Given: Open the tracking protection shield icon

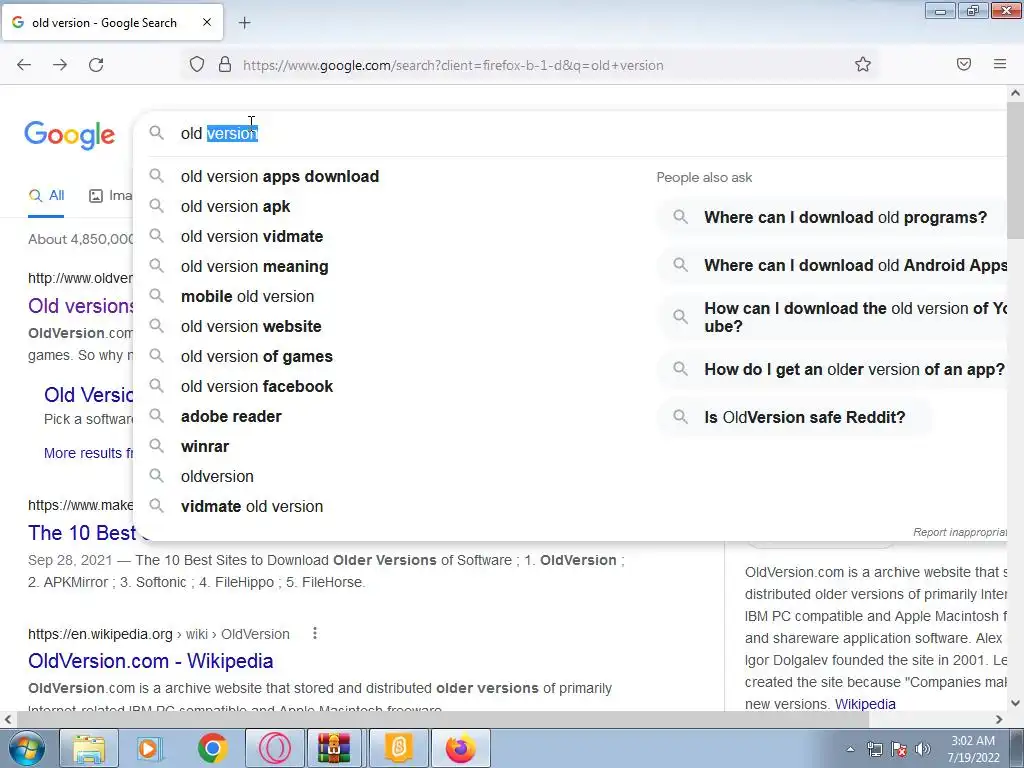Looking at the screenshot, I should [197, 65].
